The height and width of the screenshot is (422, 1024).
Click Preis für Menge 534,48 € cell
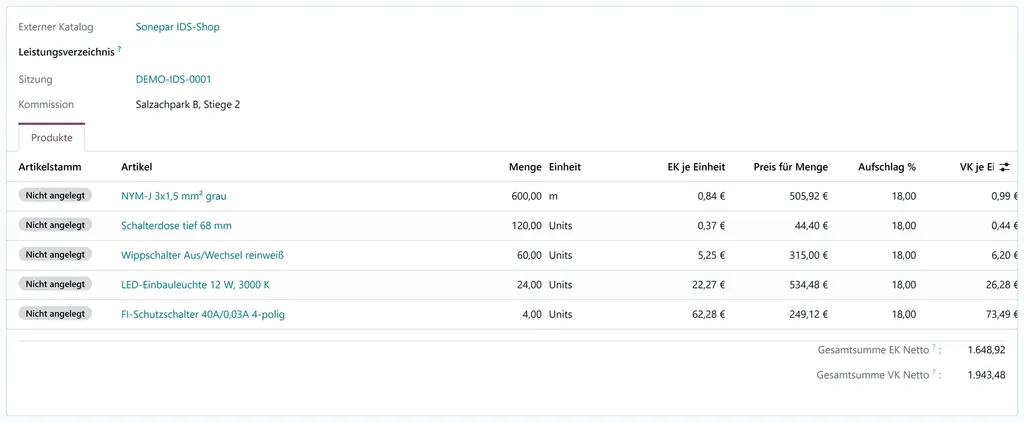pos(808,285)
